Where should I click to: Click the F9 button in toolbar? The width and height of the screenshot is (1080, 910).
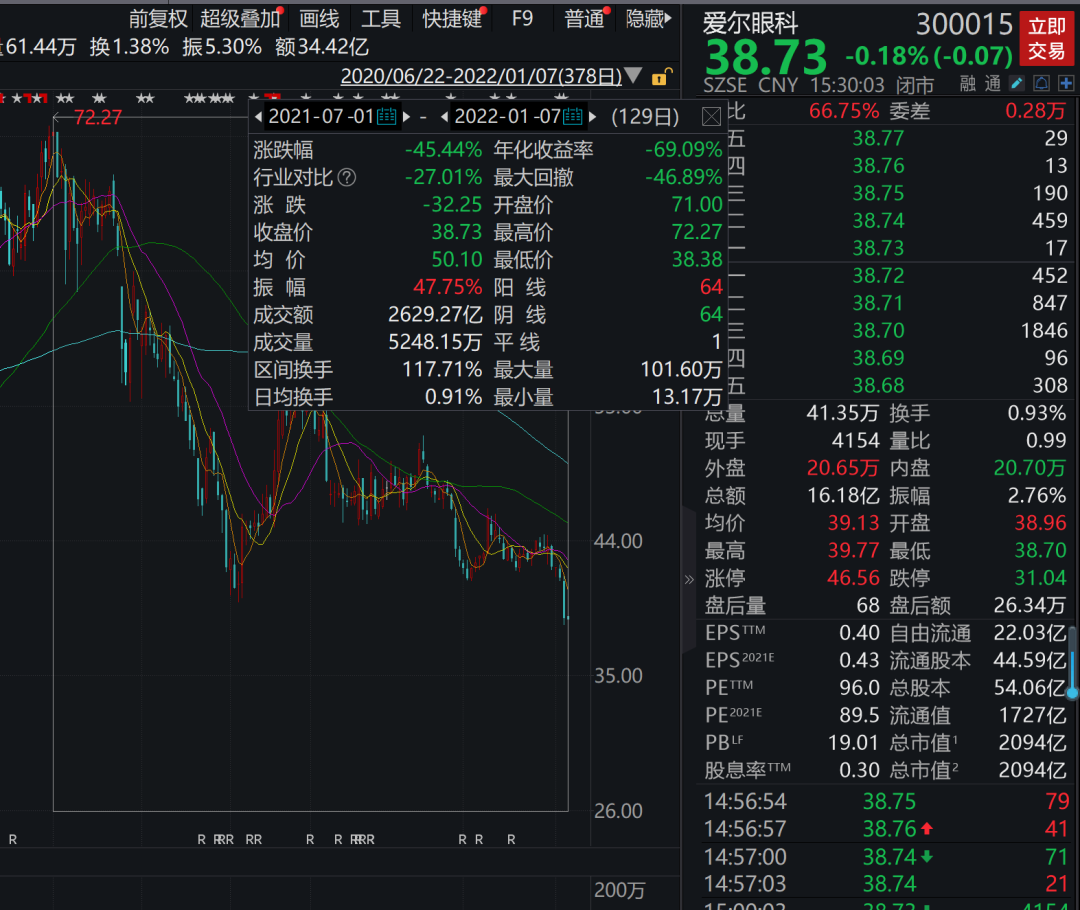click(522, 19)
